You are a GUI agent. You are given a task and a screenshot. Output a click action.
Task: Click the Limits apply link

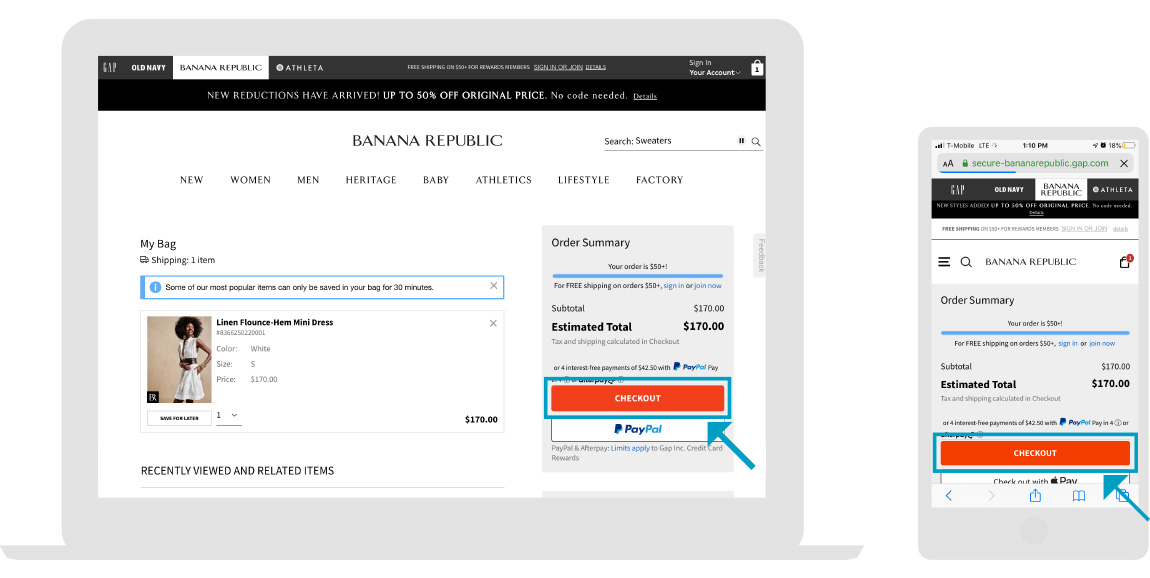tap(630, 448)
